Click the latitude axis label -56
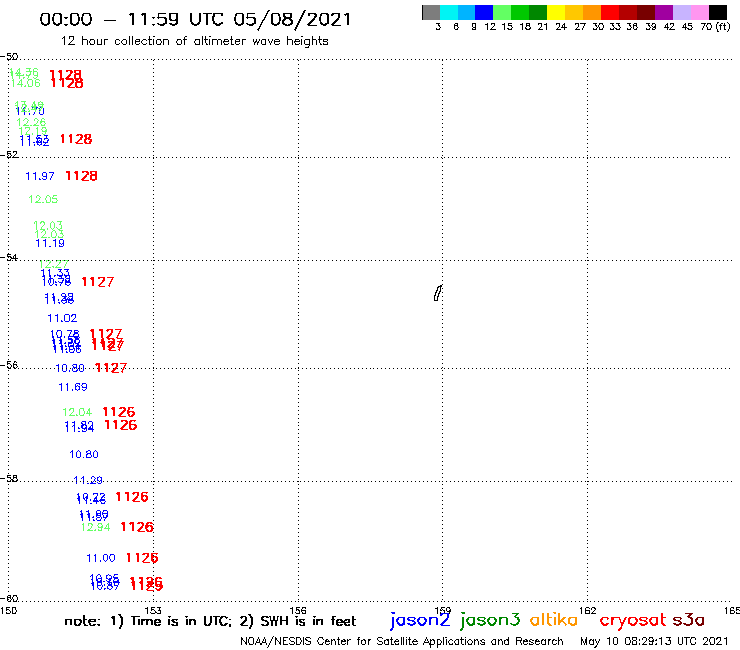740x650 pixels. point(9,365)
